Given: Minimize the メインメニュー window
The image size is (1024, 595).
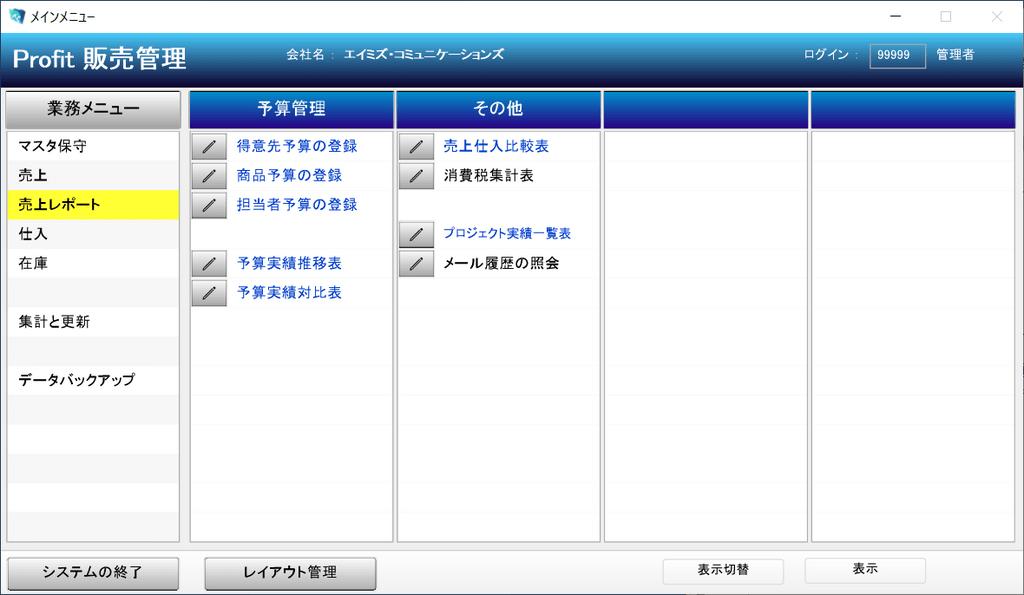Looking at the screenshot, I should pyautogui.click(x=895, y=16).
